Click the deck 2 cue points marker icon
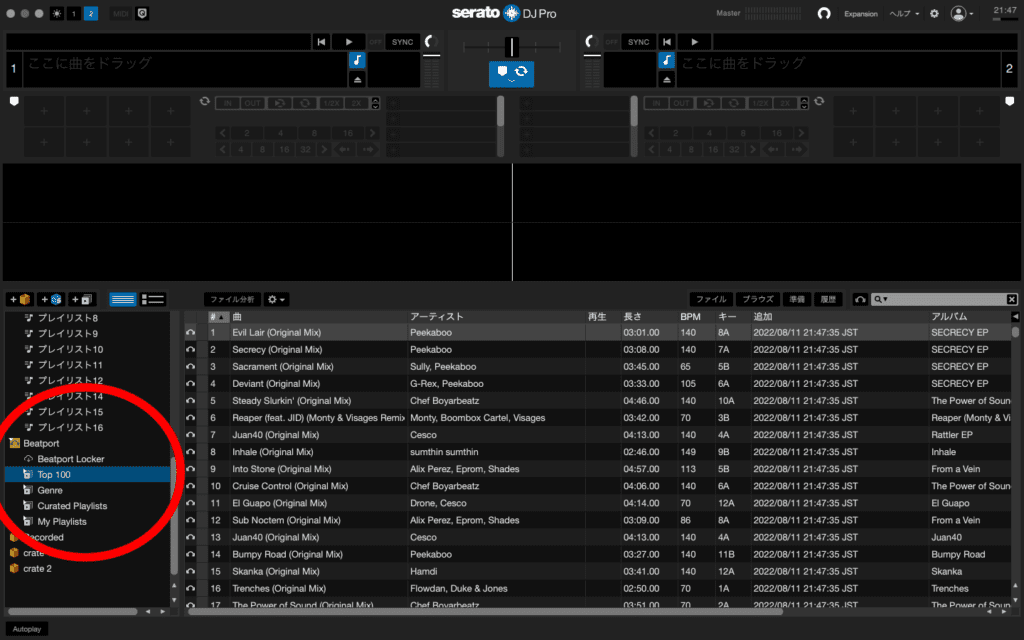 (x=1010, y=101)
